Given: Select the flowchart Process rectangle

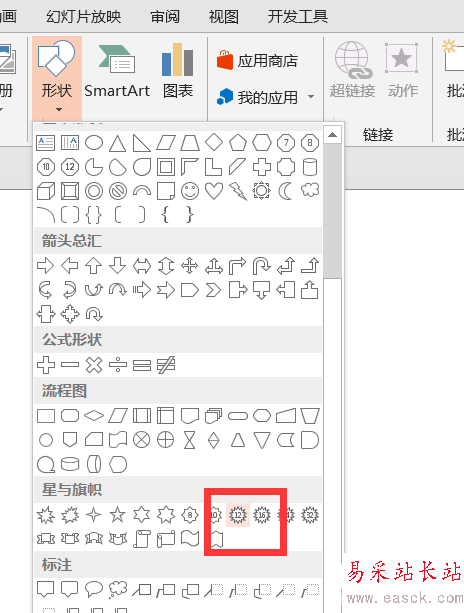Looking at the screenshot, I should pos(46,416).
